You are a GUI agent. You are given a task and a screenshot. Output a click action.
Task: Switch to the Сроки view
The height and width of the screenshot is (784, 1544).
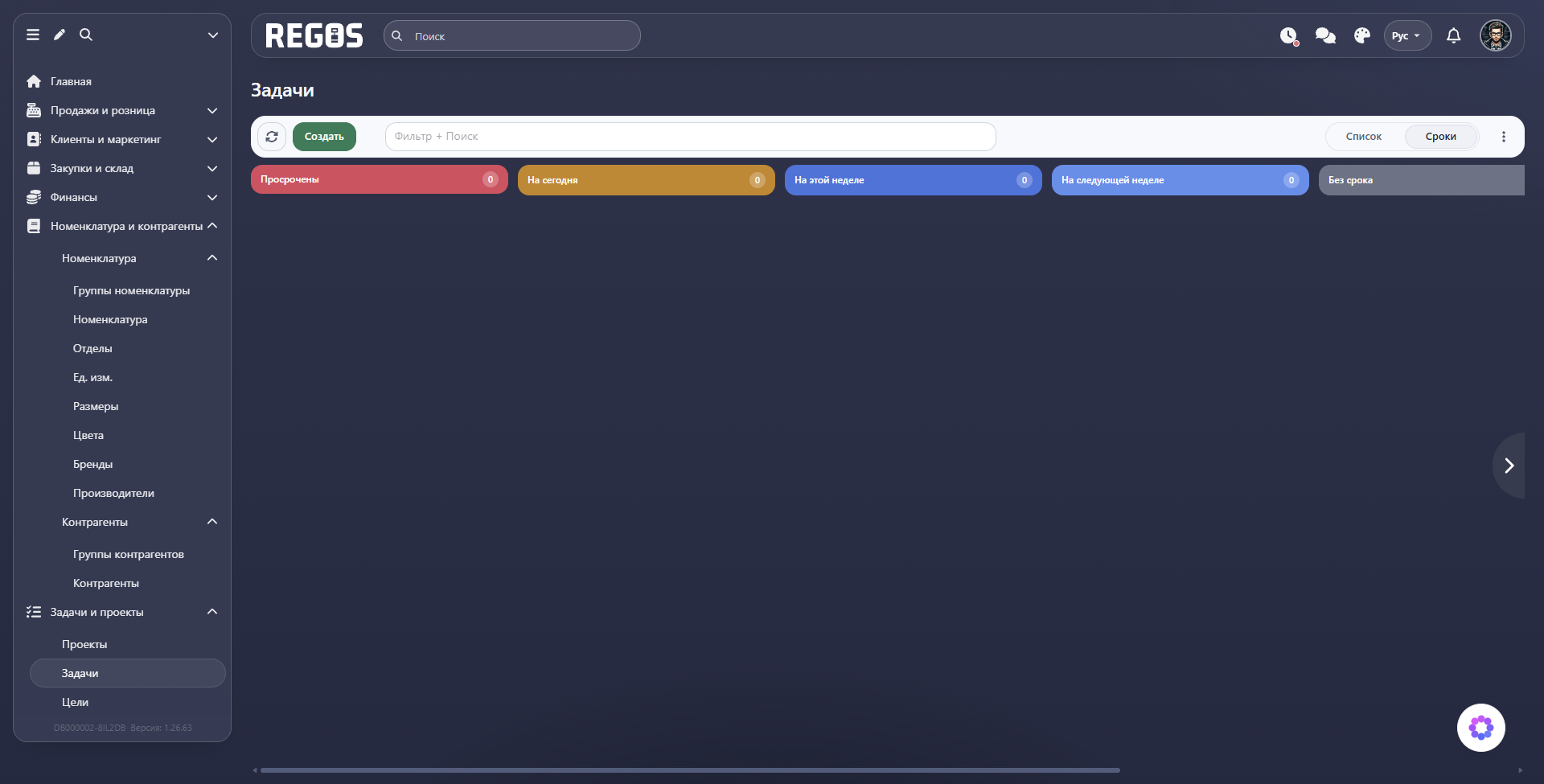tap(1441, 137)
